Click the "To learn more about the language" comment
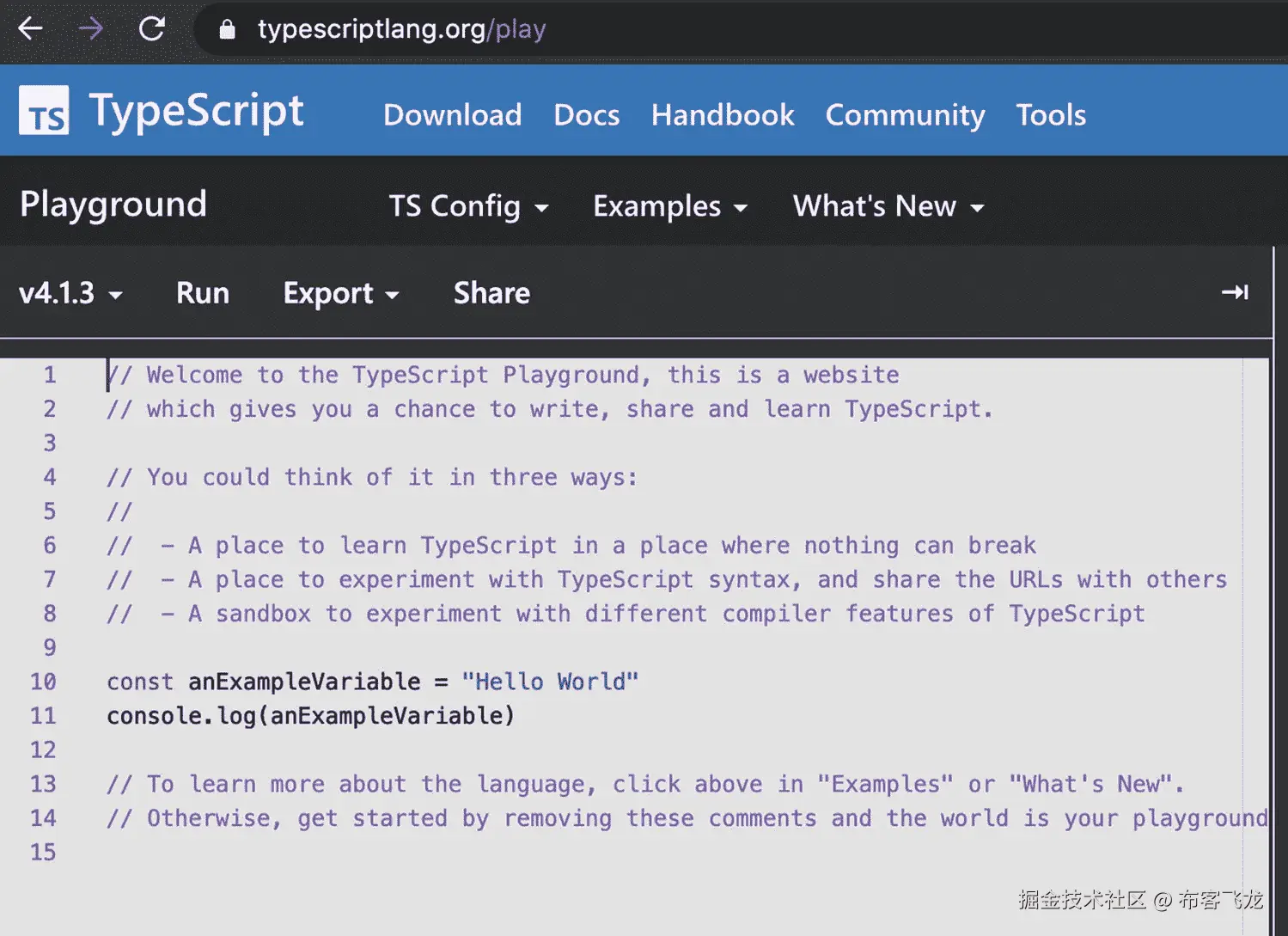Image resolution: width=1288 pixels, height=936 pixels. tap(645, 784)
